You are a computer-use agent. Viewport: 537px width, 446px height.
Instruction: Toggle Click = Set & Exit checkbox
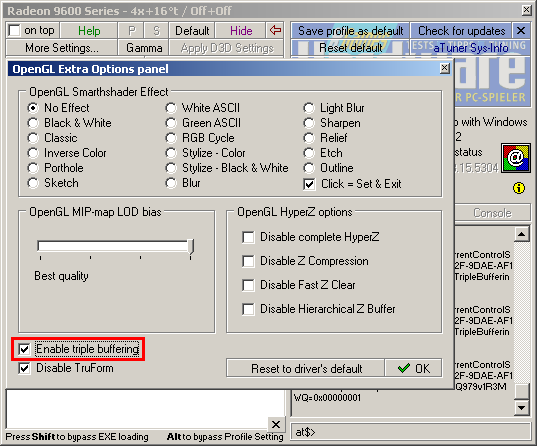(x=309, y=184)
